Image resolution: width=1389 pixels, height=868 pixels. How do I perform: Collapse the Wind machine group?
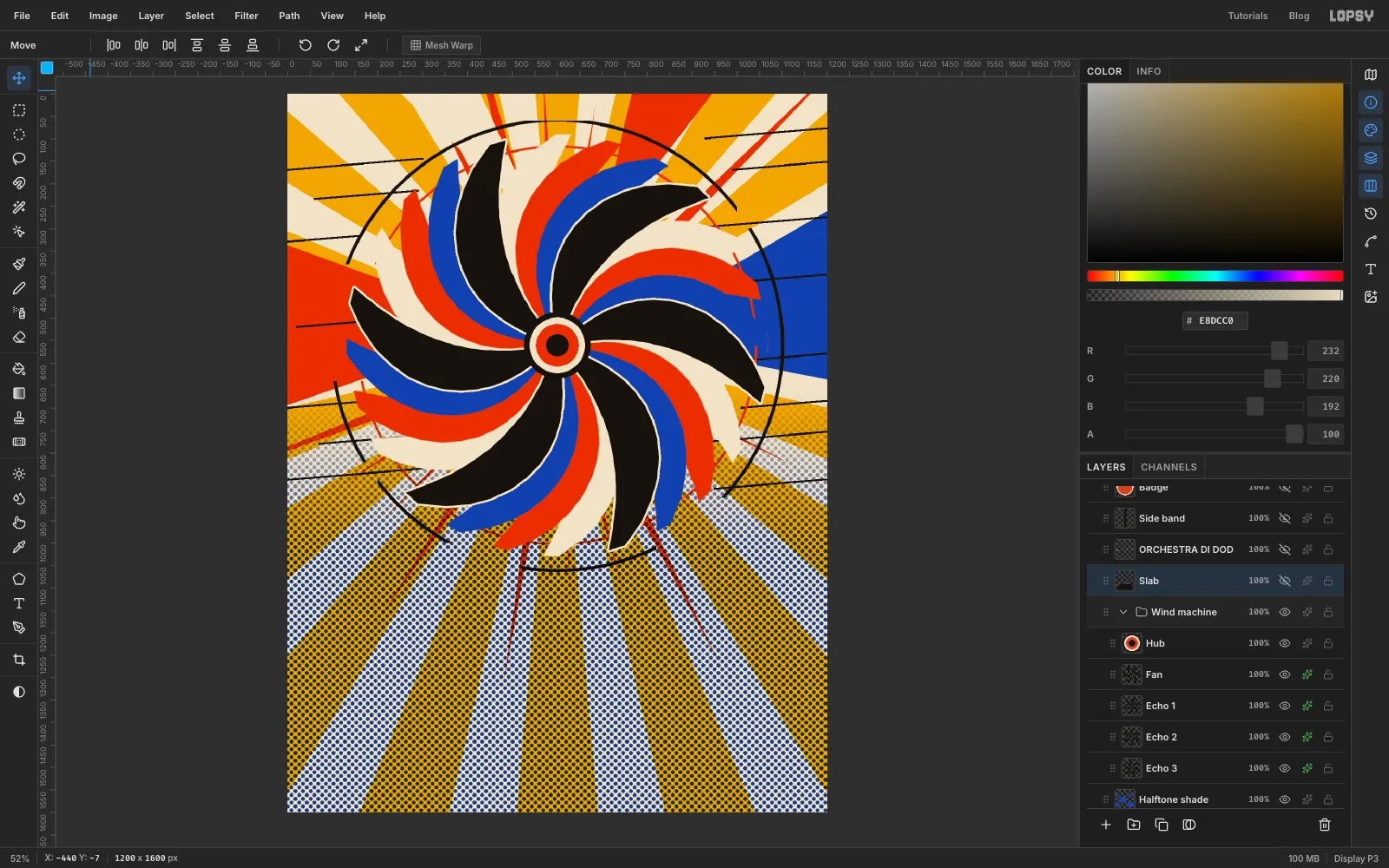click(x=1123, y=612)
